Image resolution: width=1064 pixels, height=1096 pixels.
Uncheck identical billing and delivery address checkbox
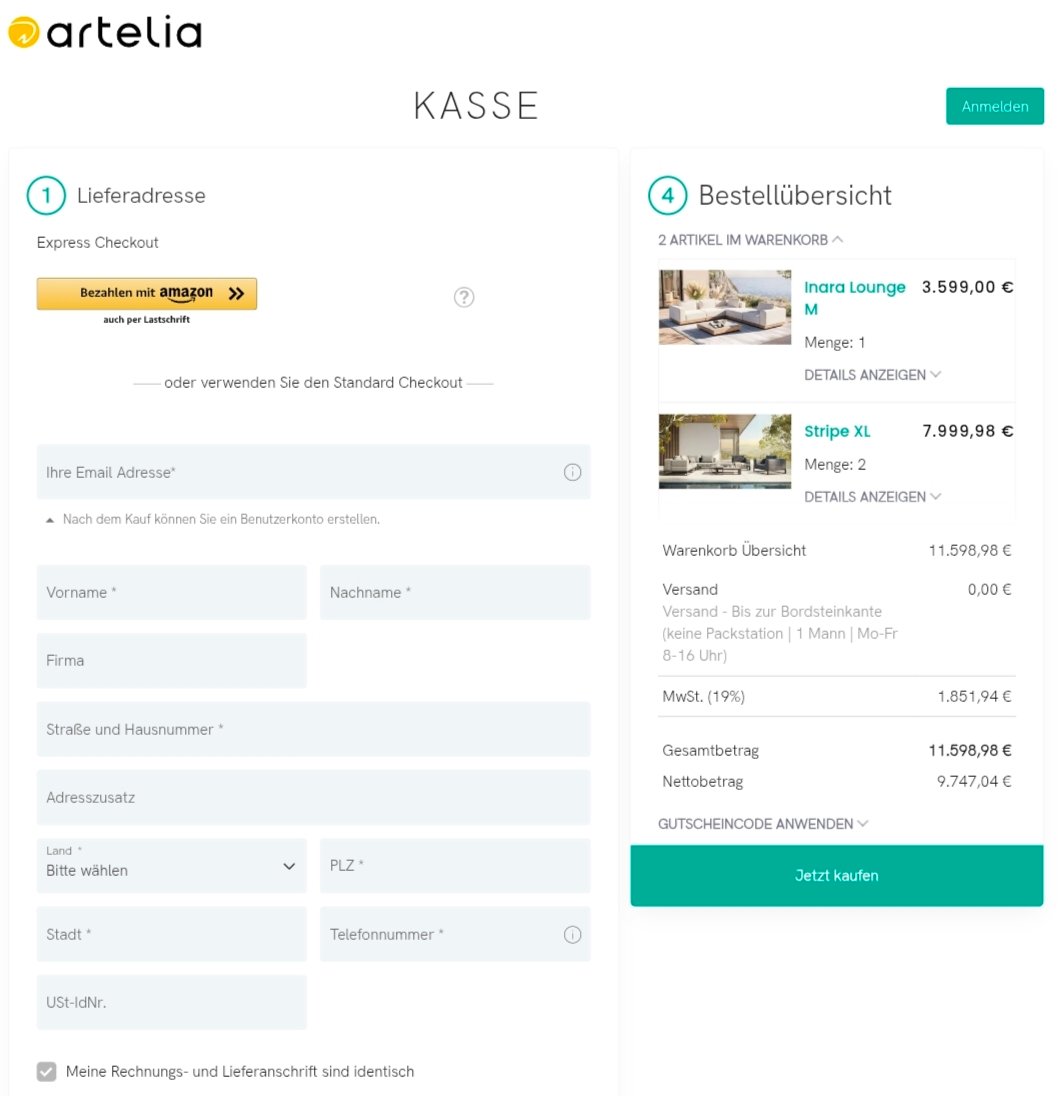(x=47, y=1072)
